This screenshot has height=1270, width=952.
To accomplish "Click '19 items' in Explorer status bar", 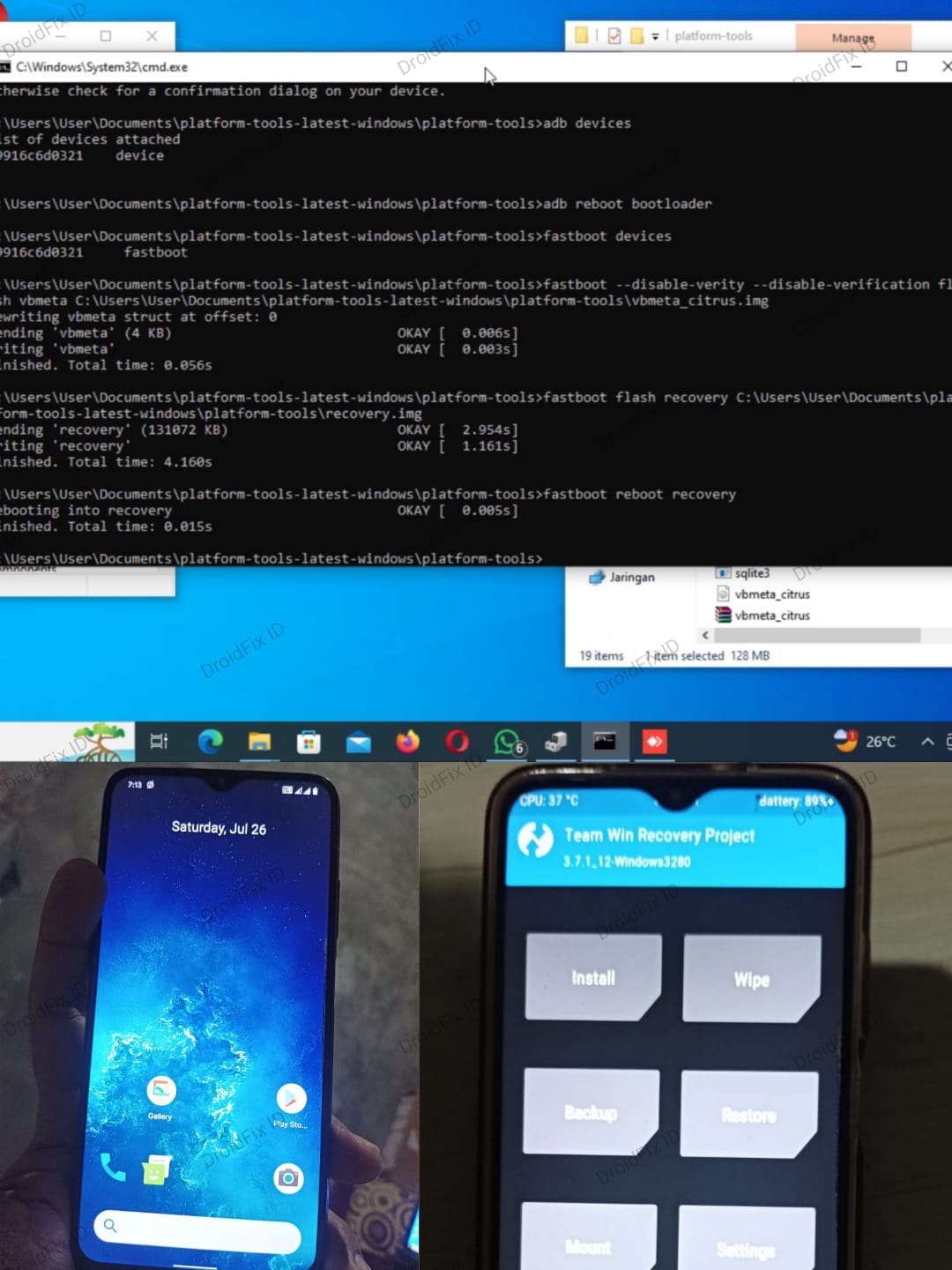I will click(601, 656).
